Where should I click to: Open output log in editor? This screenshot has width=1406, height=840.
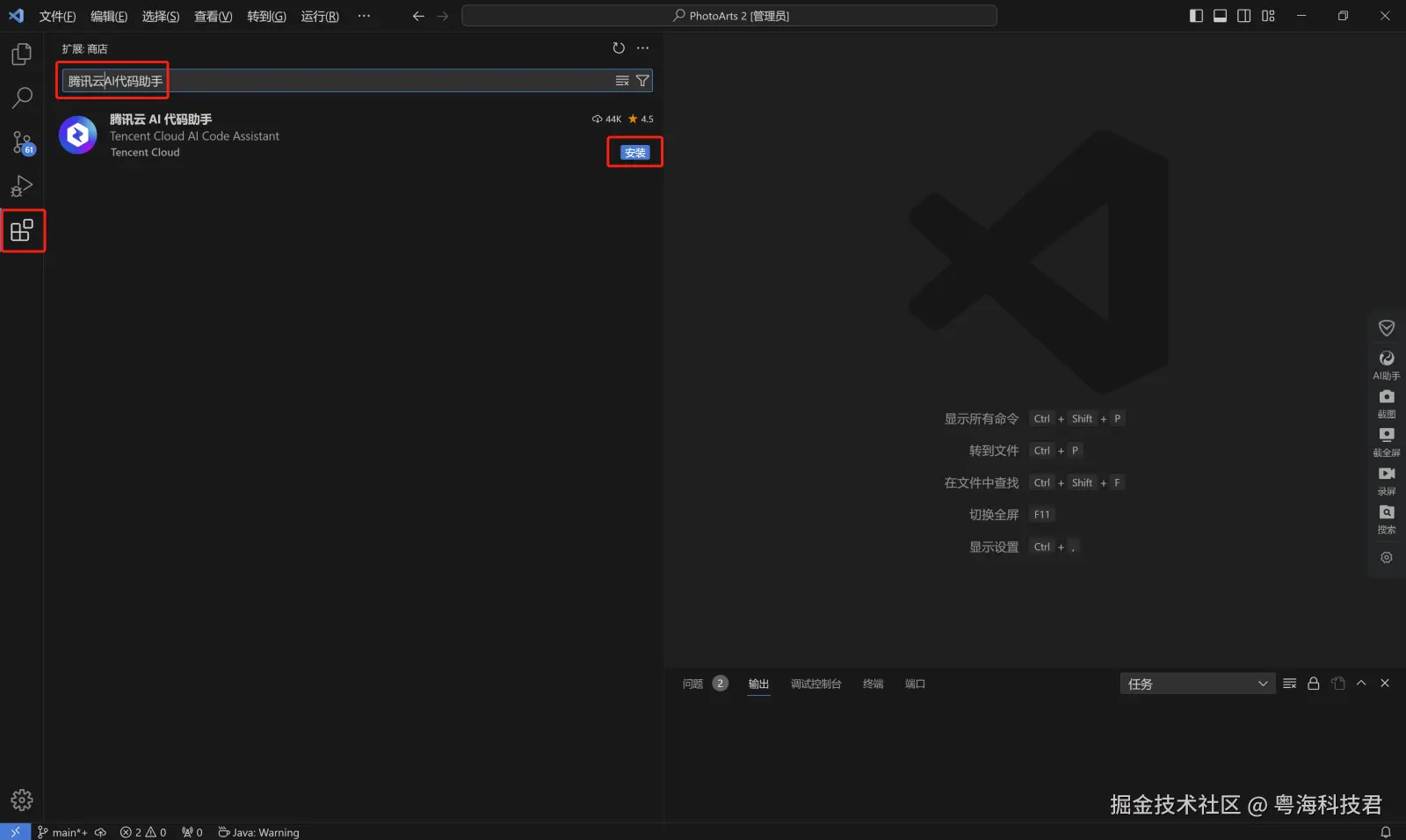1338,684
